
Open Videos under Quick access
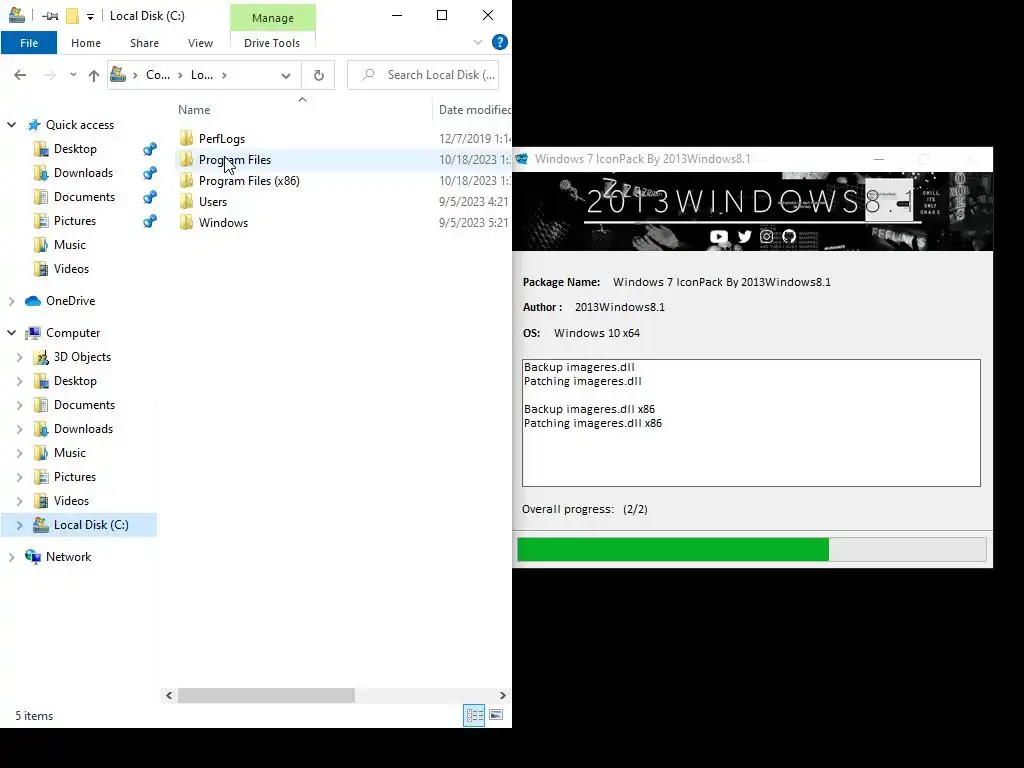tap(71, 269)
